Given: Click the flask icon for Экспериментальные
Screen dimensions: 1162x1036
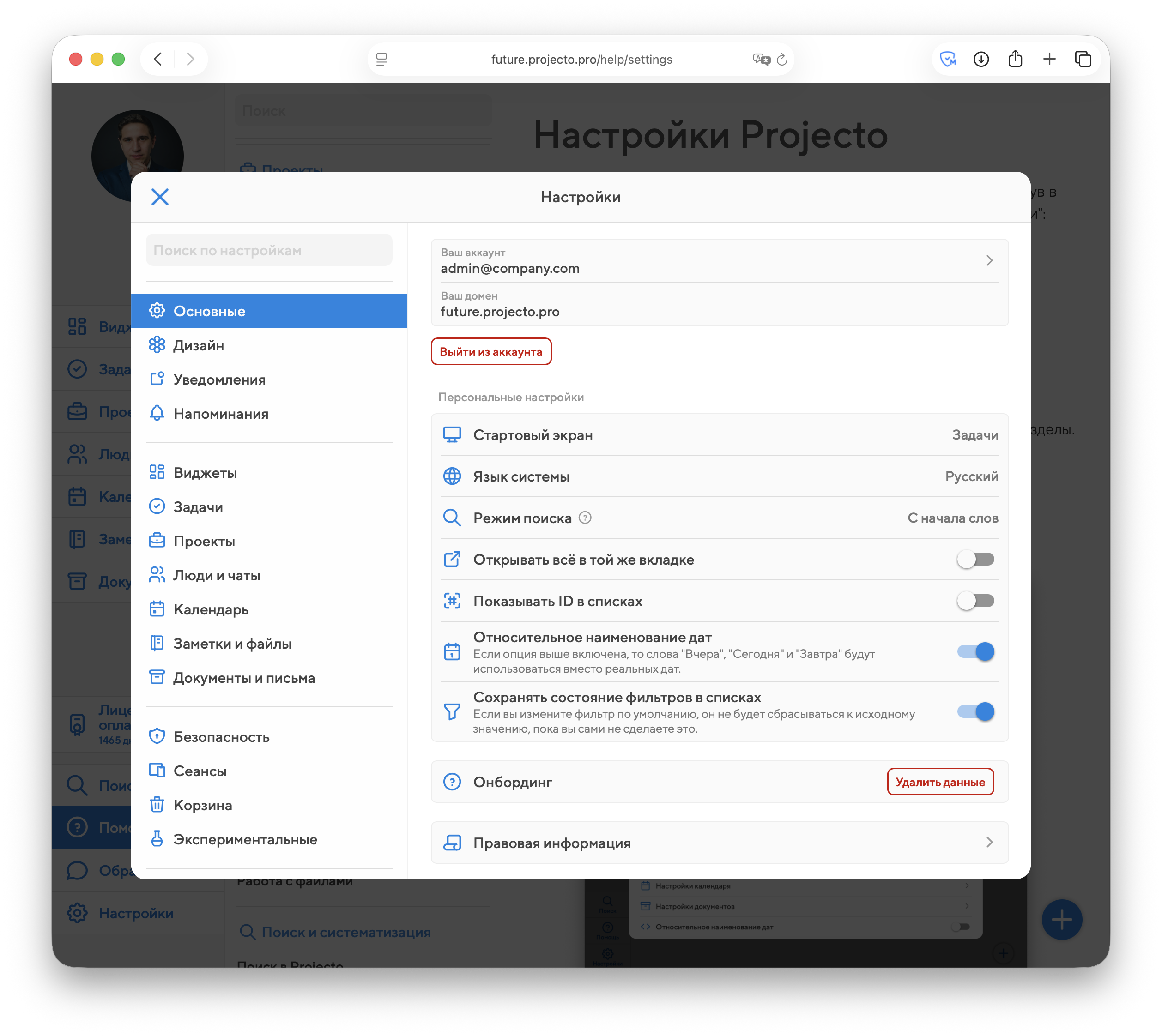Looking at the screenshot, I should [x=157, y=839].
